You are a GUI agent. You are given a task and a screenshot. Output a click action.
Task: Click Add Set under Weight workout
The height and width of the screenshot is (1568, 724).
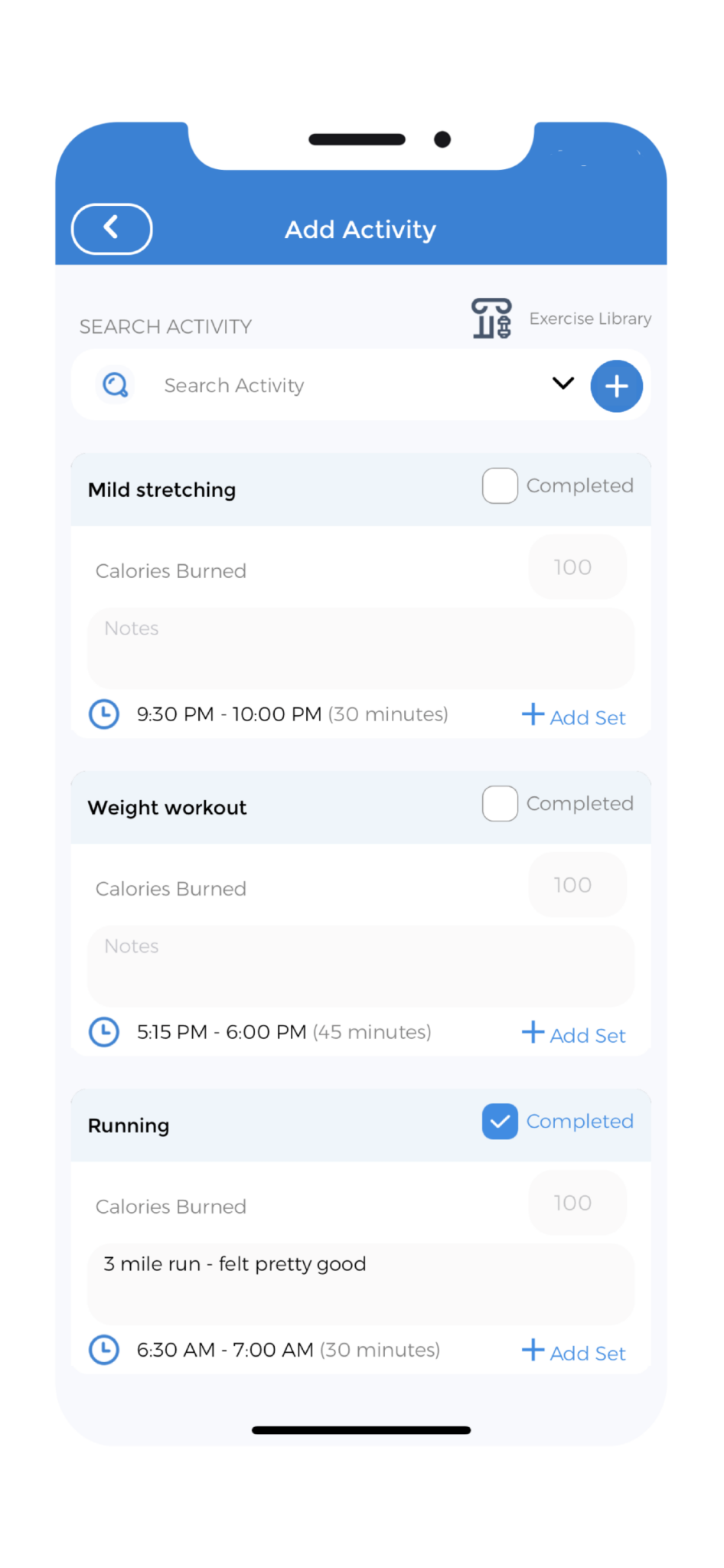(587, 1034)
